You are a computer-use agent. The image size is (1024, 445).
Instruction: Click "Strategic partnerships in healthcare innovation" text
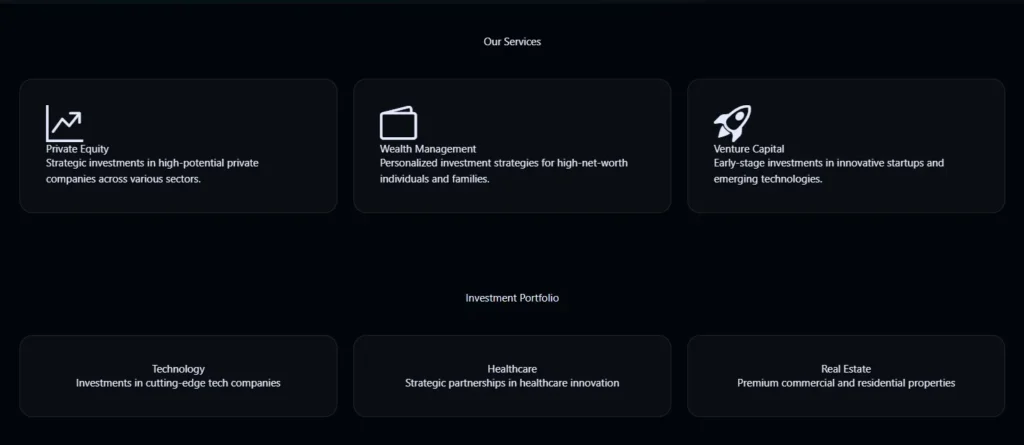click(x=512, y=383)
